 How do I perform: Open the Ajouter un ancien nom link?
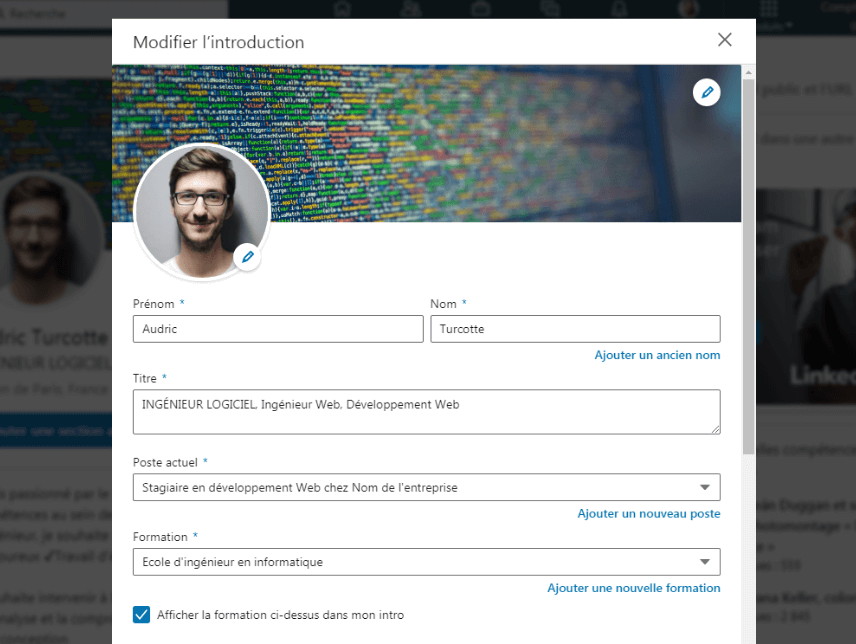tap(657, 355)
